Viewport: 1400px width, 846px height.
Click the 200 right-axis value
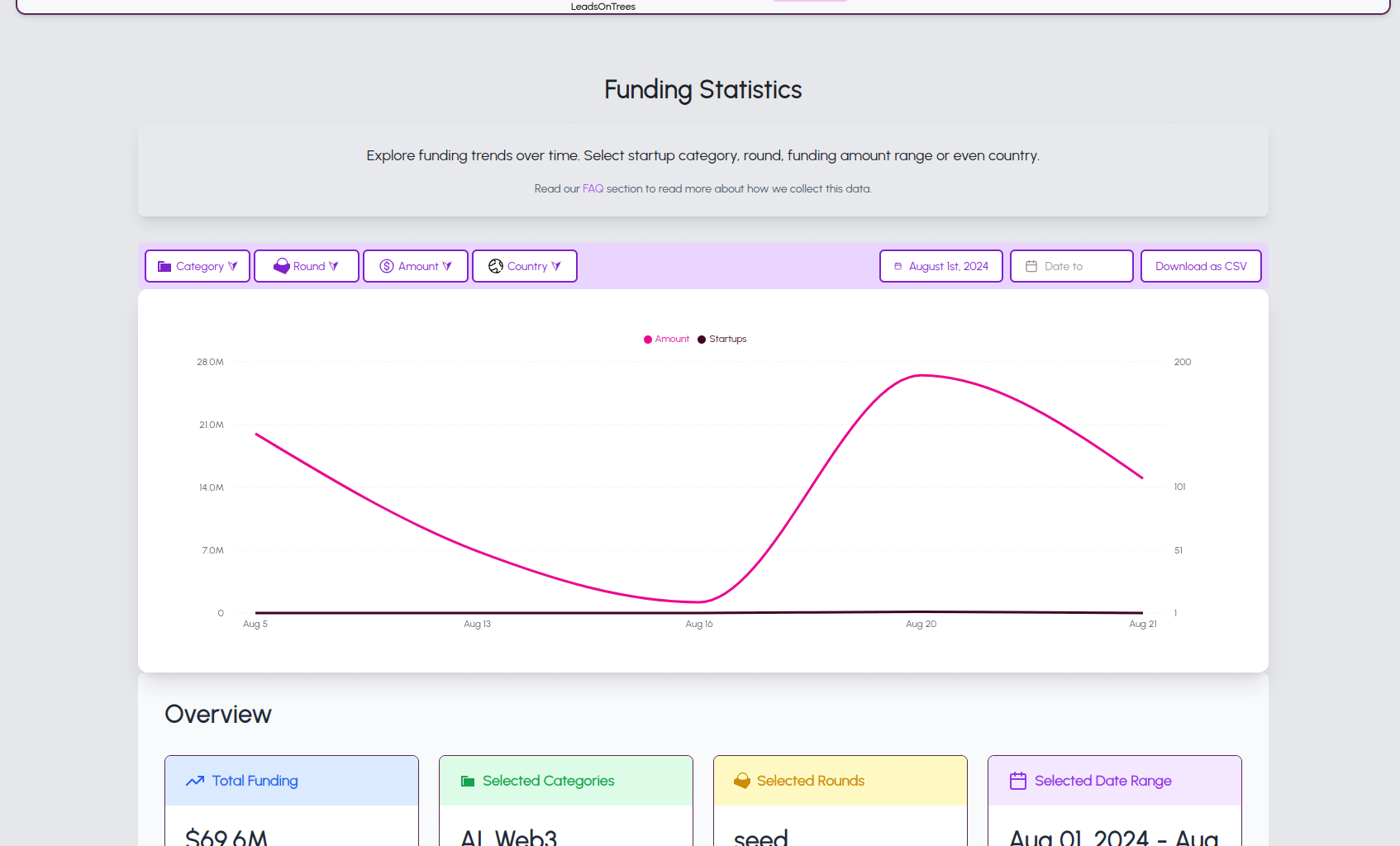coord(1183,362)
